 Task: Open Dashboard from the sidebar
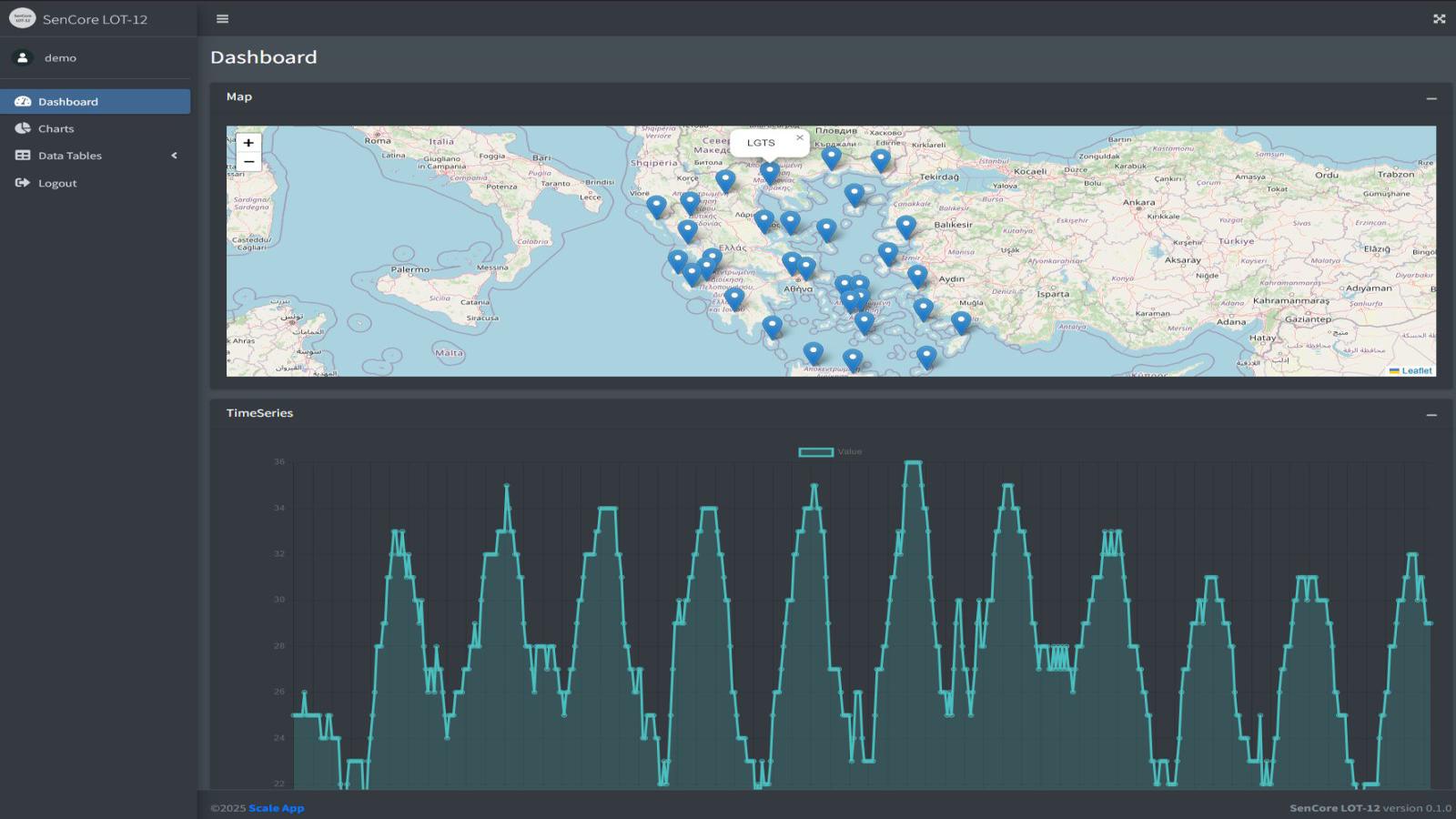(68, 102)
